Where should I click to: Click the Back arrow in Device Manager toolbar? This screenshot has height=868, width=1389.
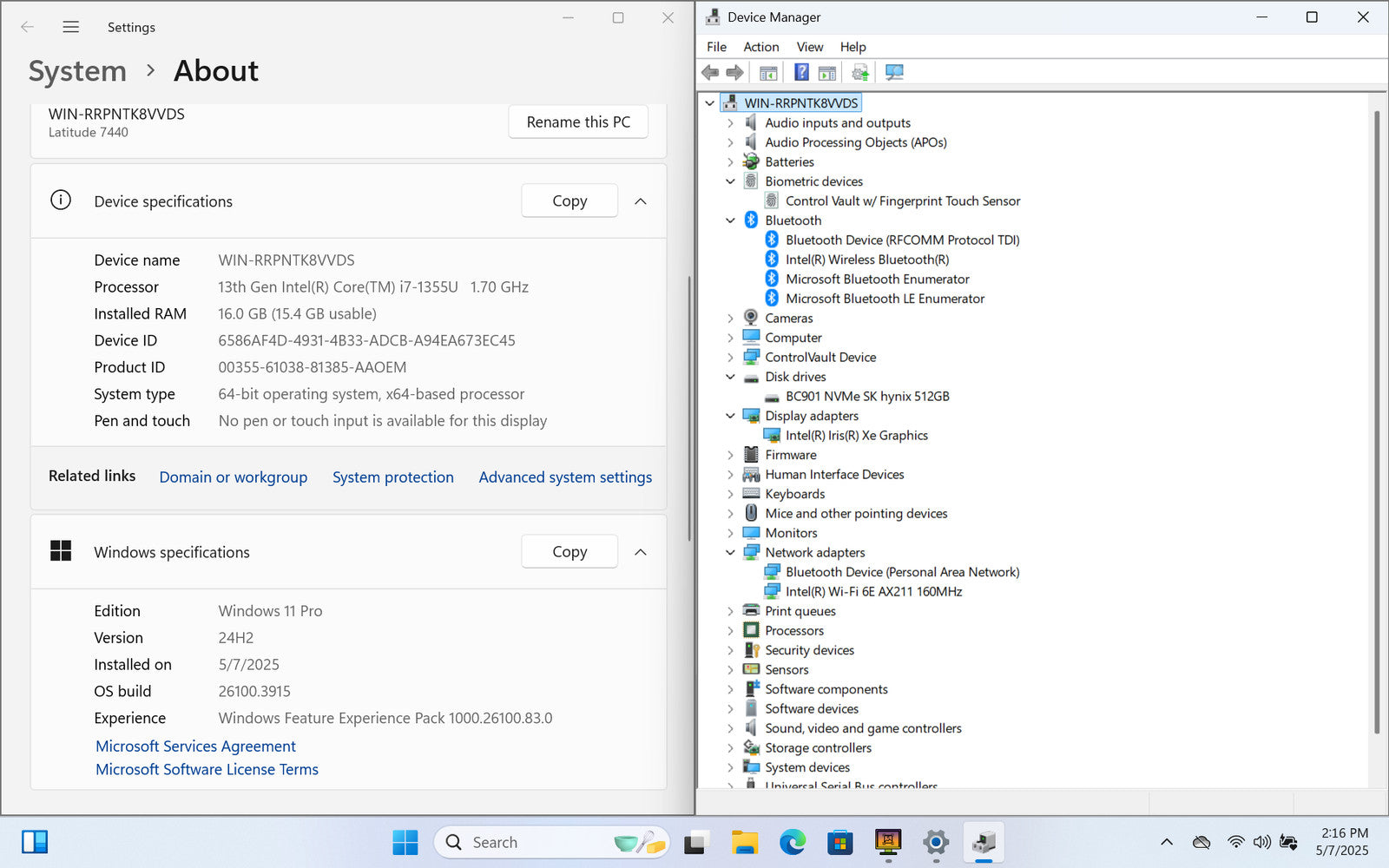(710, 72)
